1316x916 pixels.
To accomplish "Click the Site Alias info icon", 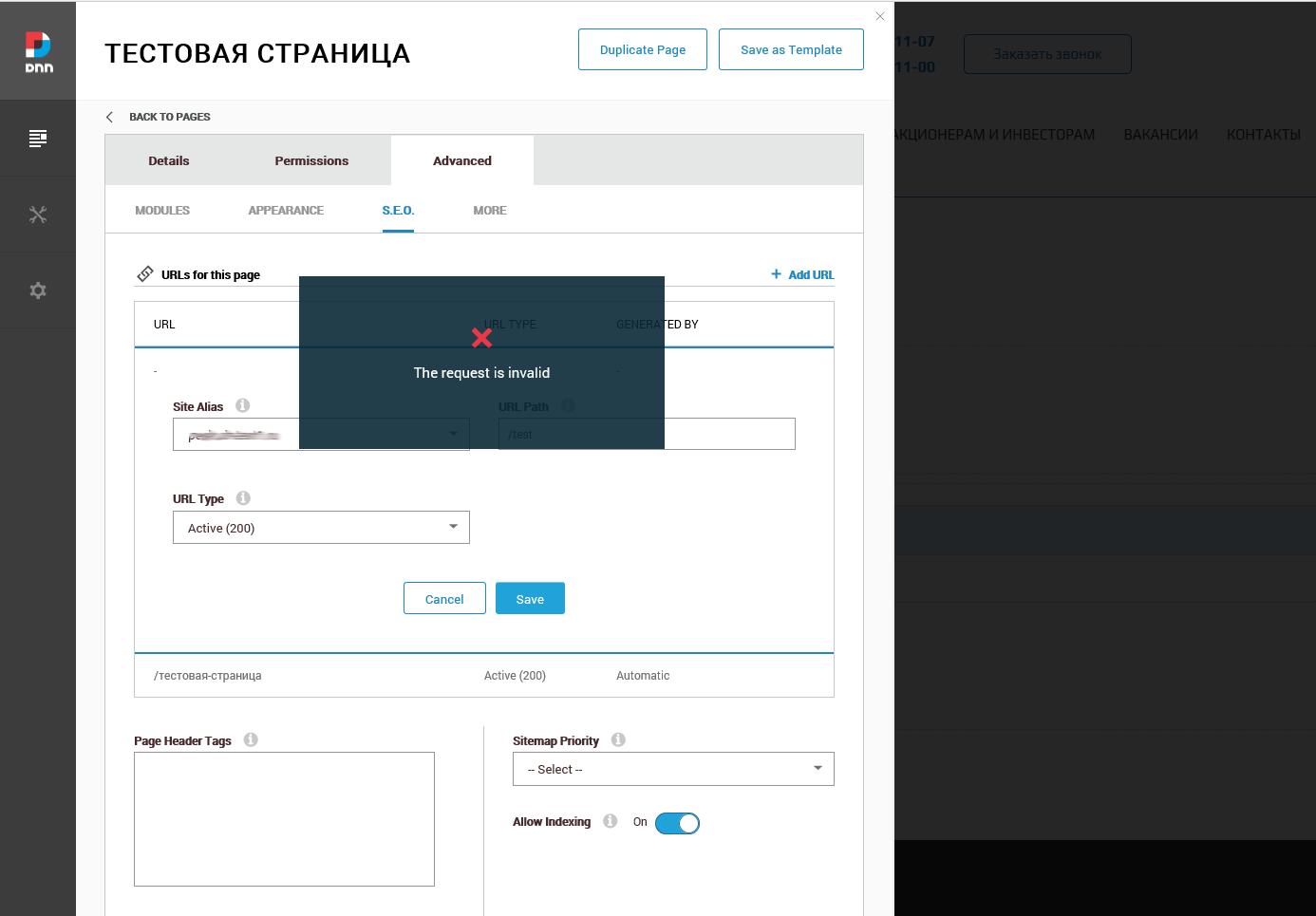I will tap(243, 405).
